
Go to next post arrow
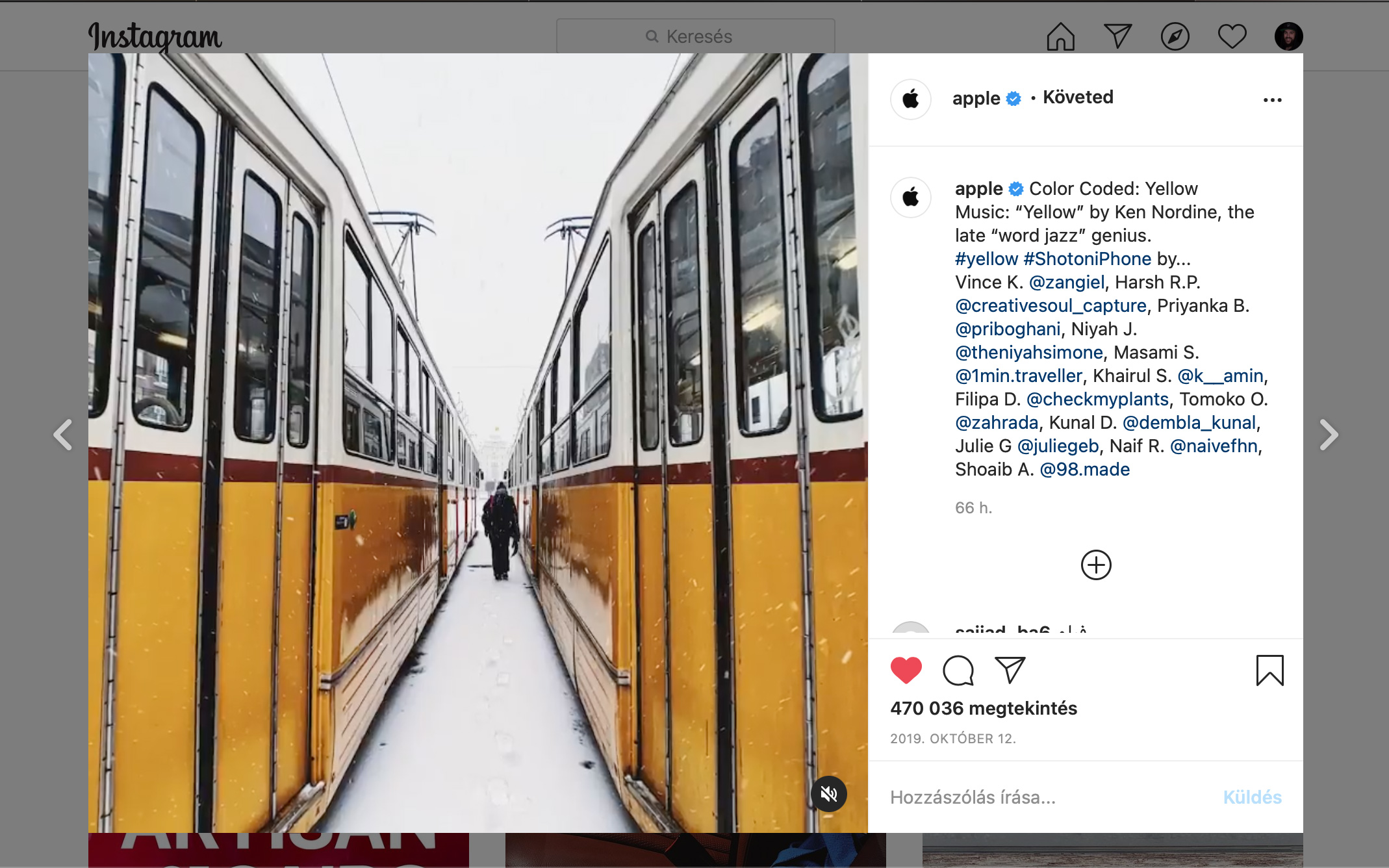[x=1329, y=435]
